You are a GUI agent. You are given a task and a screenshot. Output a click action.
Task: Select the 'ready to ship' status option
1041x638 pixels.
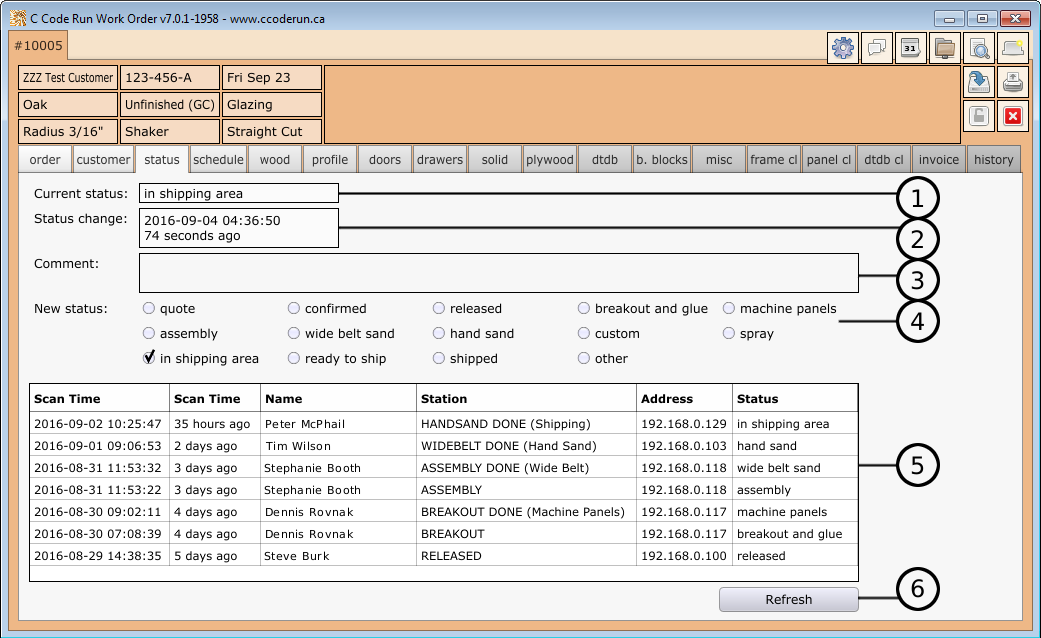pos(295,358)
